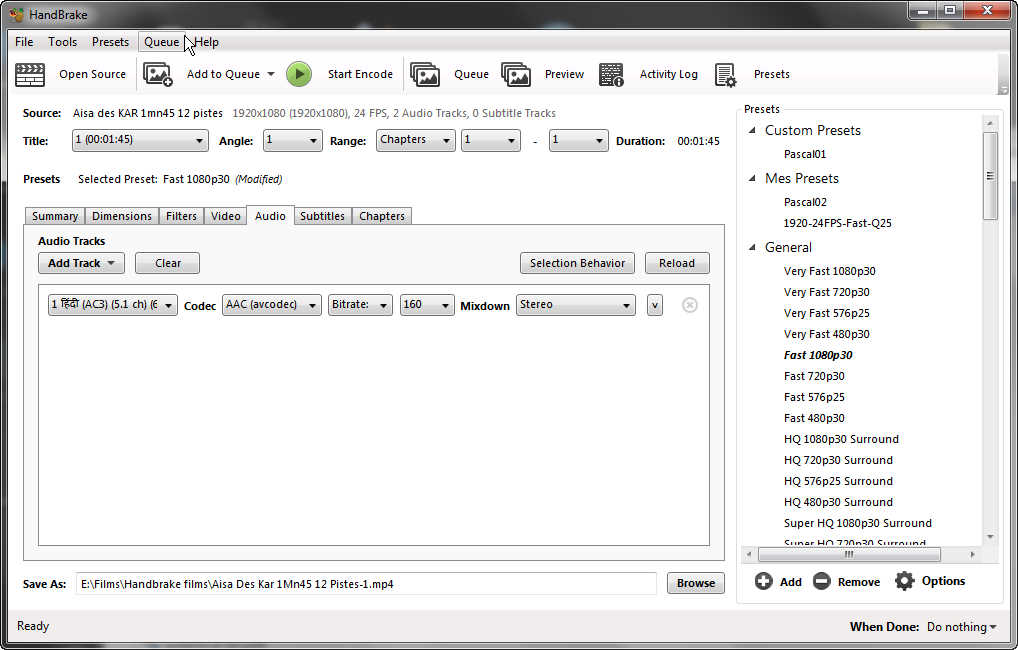Open the Bitrate mode dropdown
The height and width of the screenshot is (650, 1018).
[x=360, y=305]
